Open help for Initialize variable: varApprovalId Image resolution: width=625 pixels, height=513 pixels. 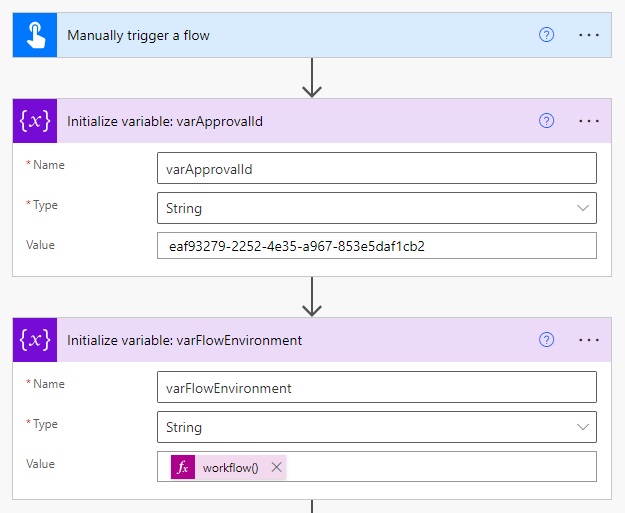pyautogui.click(x=546, y=120)
